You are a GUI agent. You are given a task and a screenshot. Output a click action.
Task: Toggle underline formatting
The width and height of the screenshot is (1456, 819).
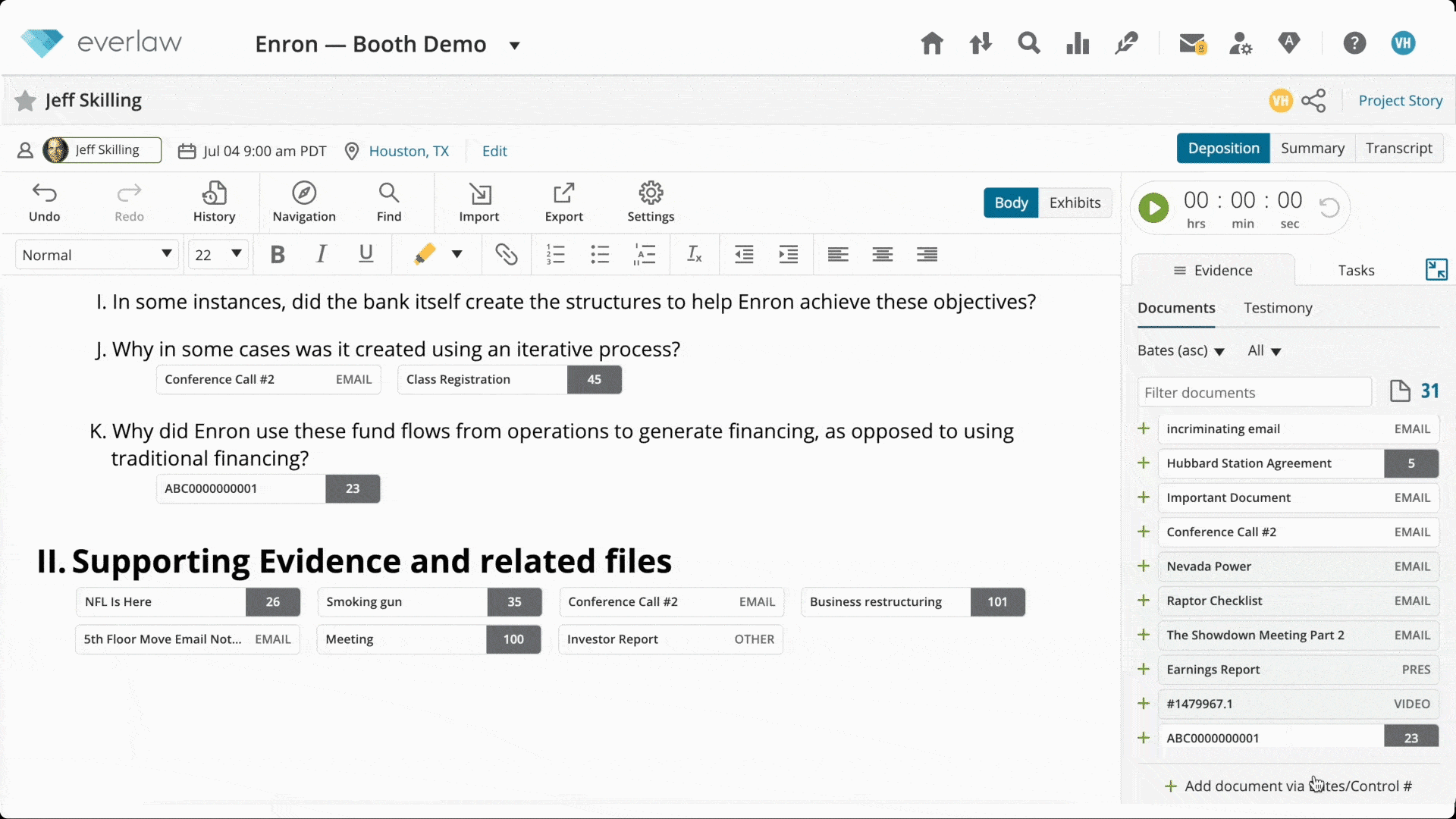[x=366, y=254]
